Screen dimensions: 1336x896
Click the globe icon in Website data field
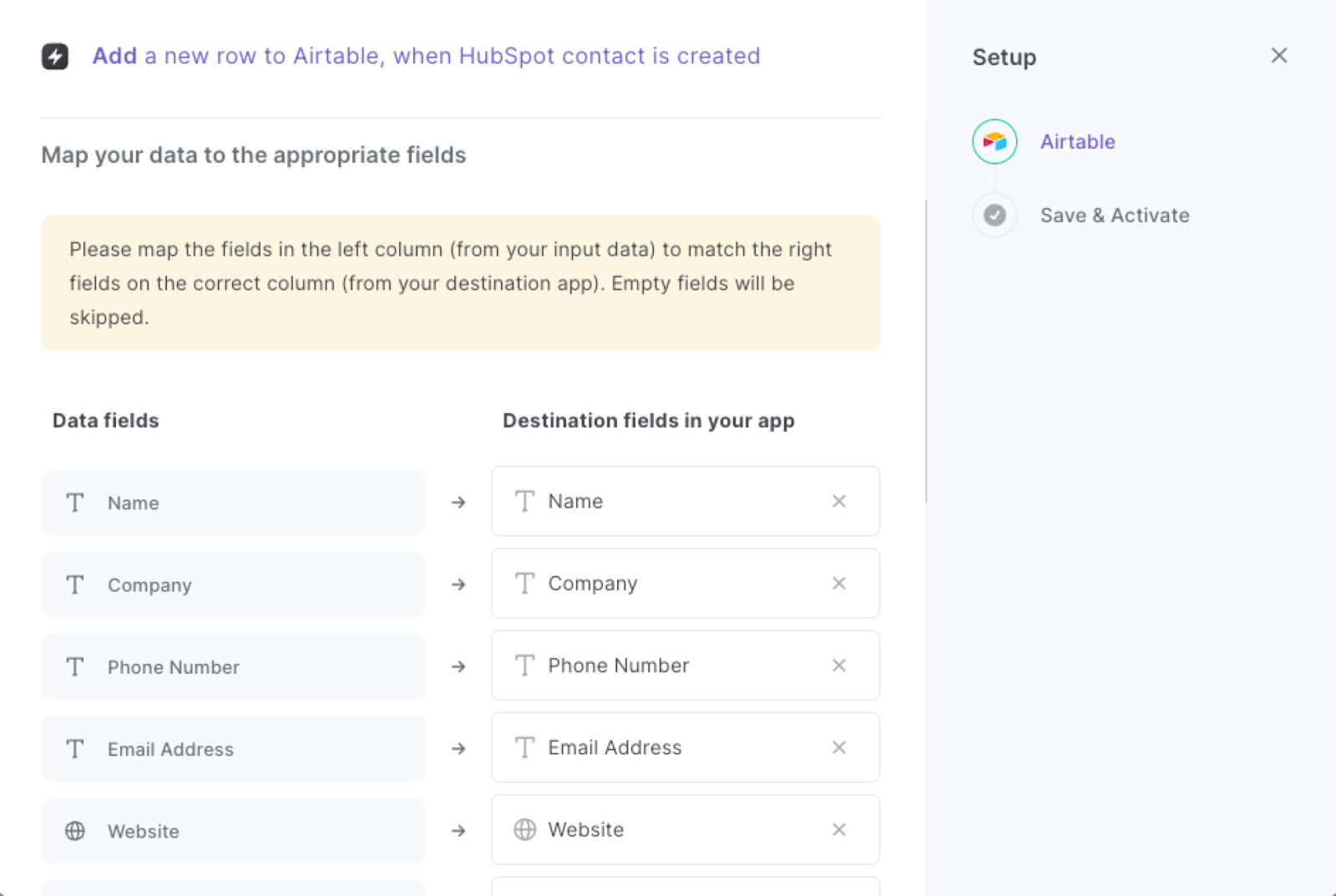pos(75,831)
